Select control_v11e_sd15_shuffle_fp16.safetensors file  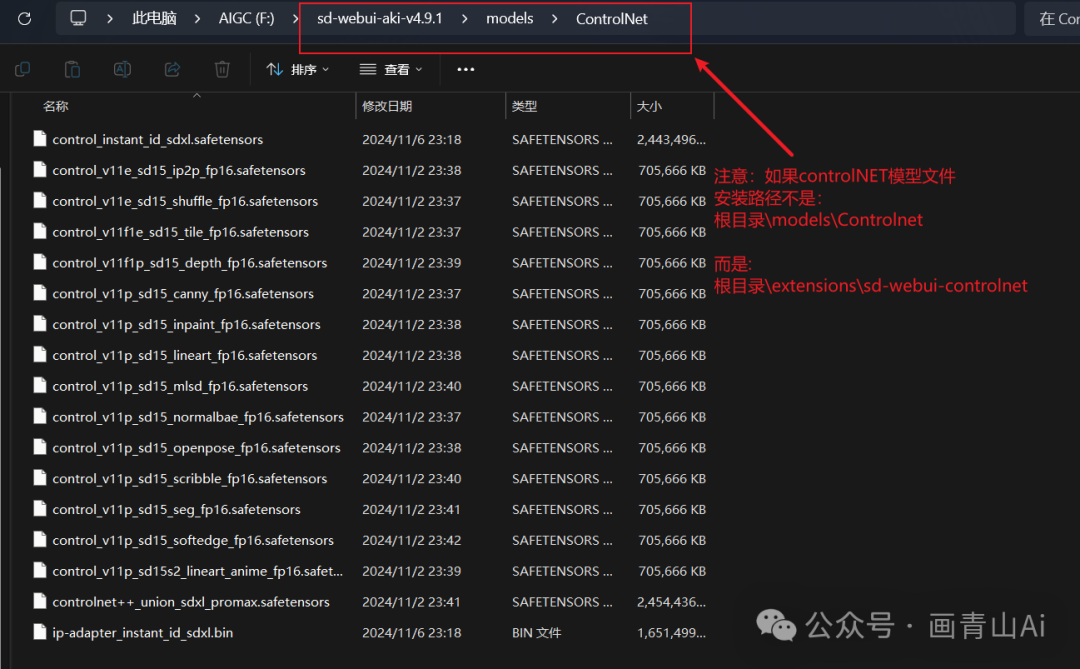(x=185, y=201)
